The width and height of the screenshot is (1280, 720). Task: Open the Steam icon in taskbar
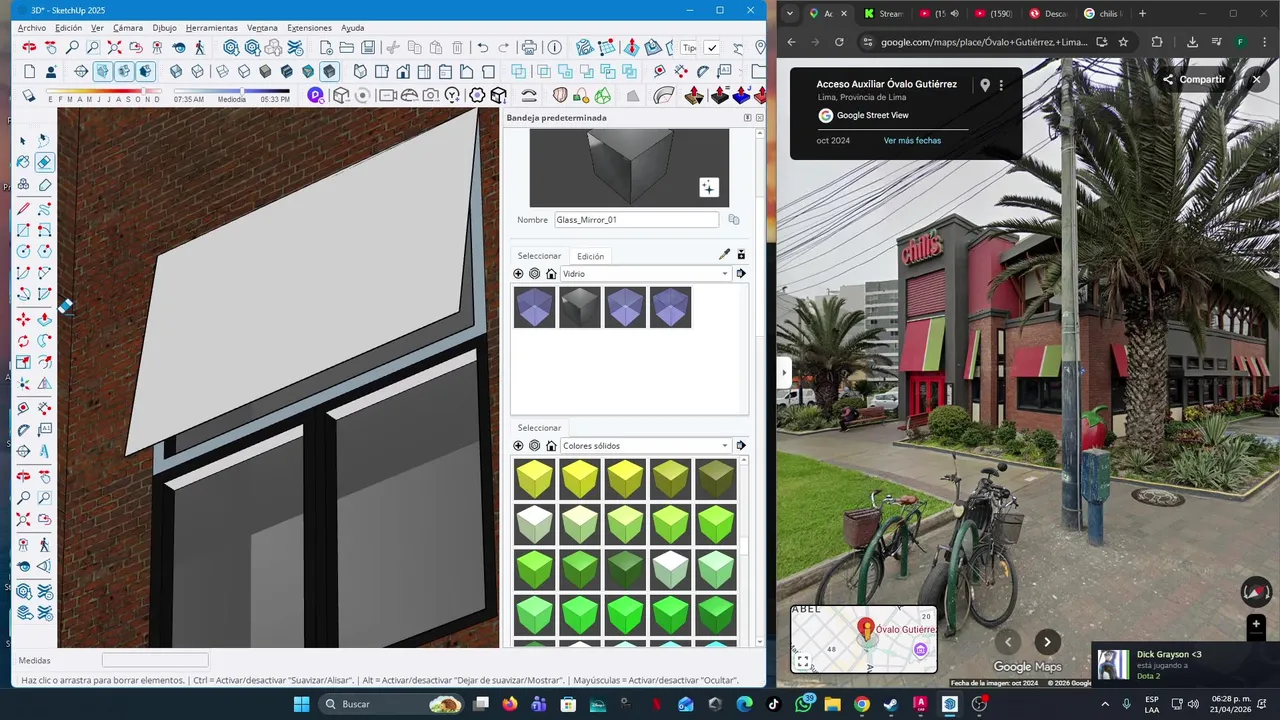(890, 704)
